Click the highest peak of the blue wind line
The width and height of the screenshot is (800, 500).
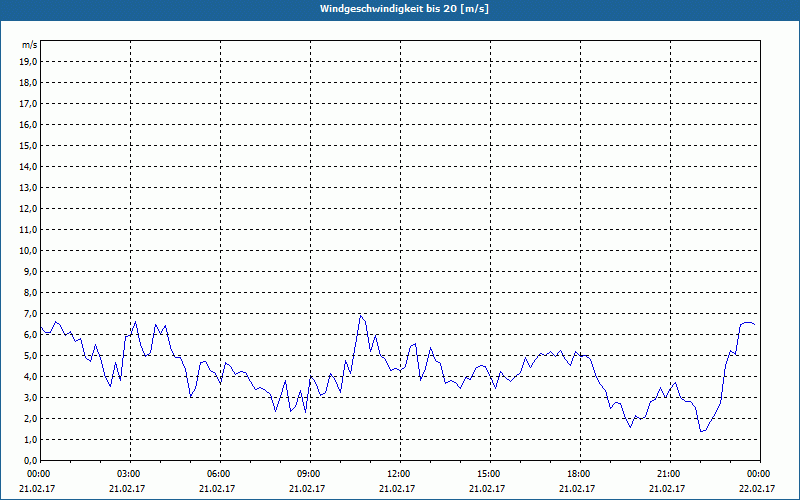pos(360,316)
